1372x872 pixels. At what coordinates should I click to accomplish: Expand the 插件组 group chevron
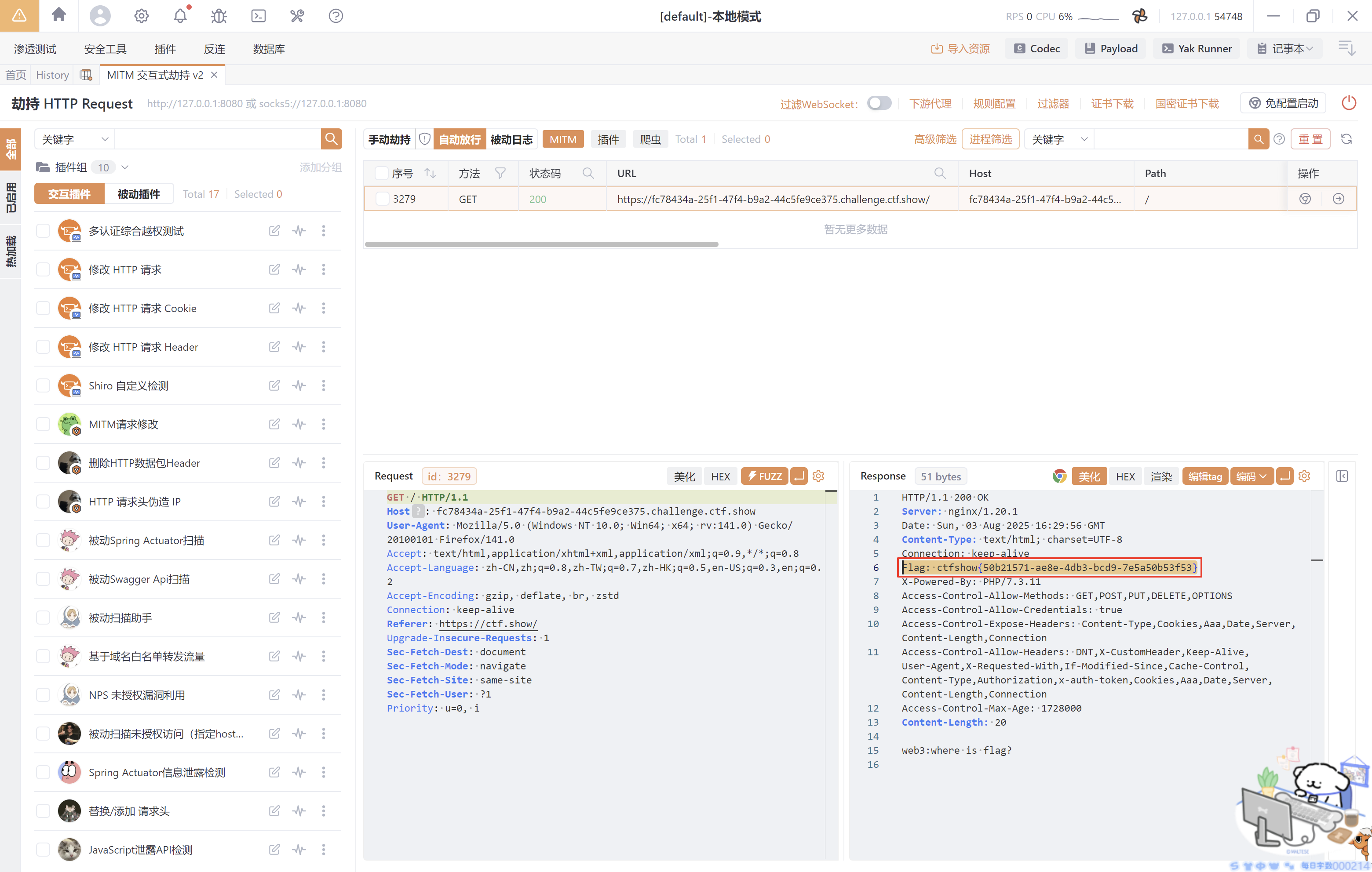coord(125,167)
